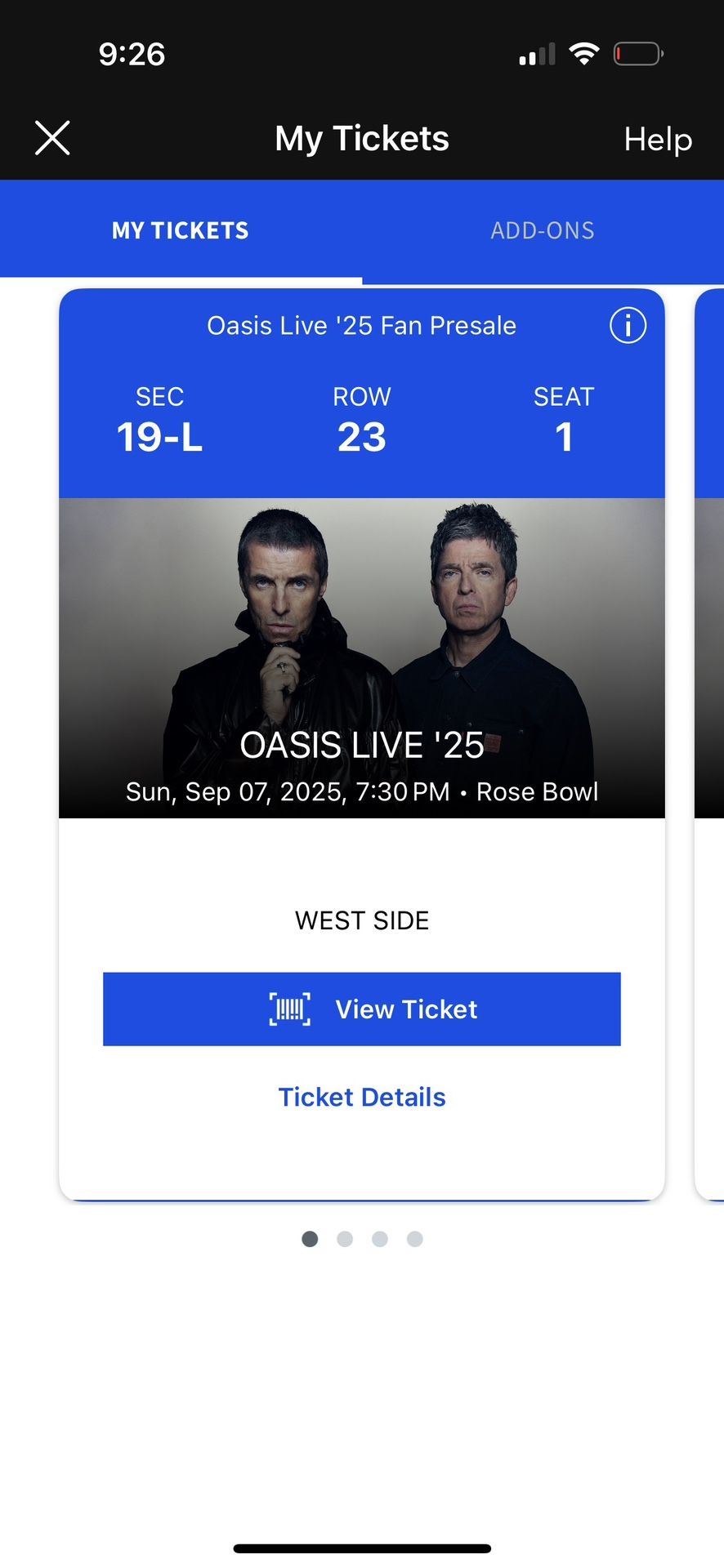Tap the battery icon in status bar

click(637, 54)
